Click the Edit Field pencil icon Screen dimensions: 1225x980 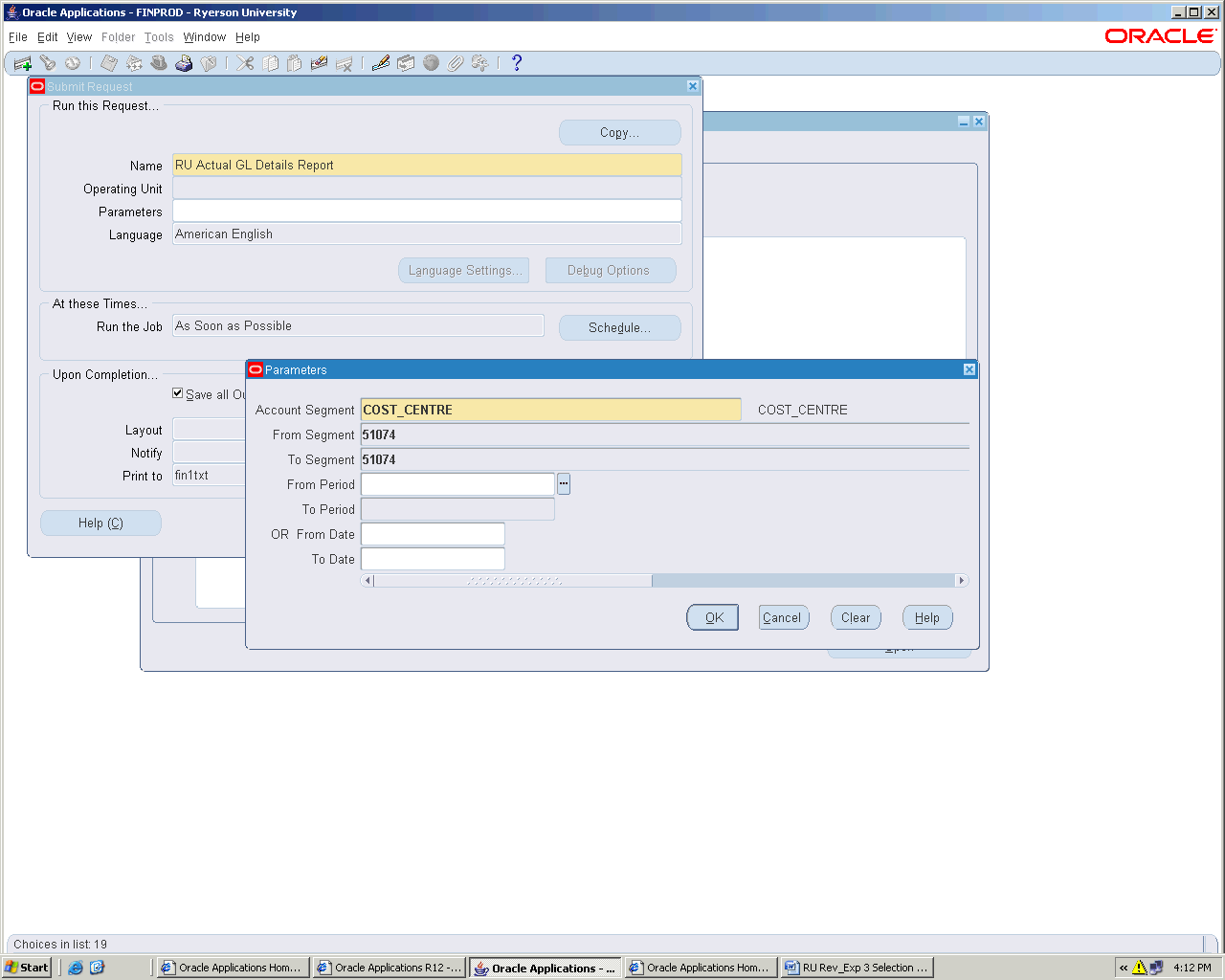coord(381,63)
